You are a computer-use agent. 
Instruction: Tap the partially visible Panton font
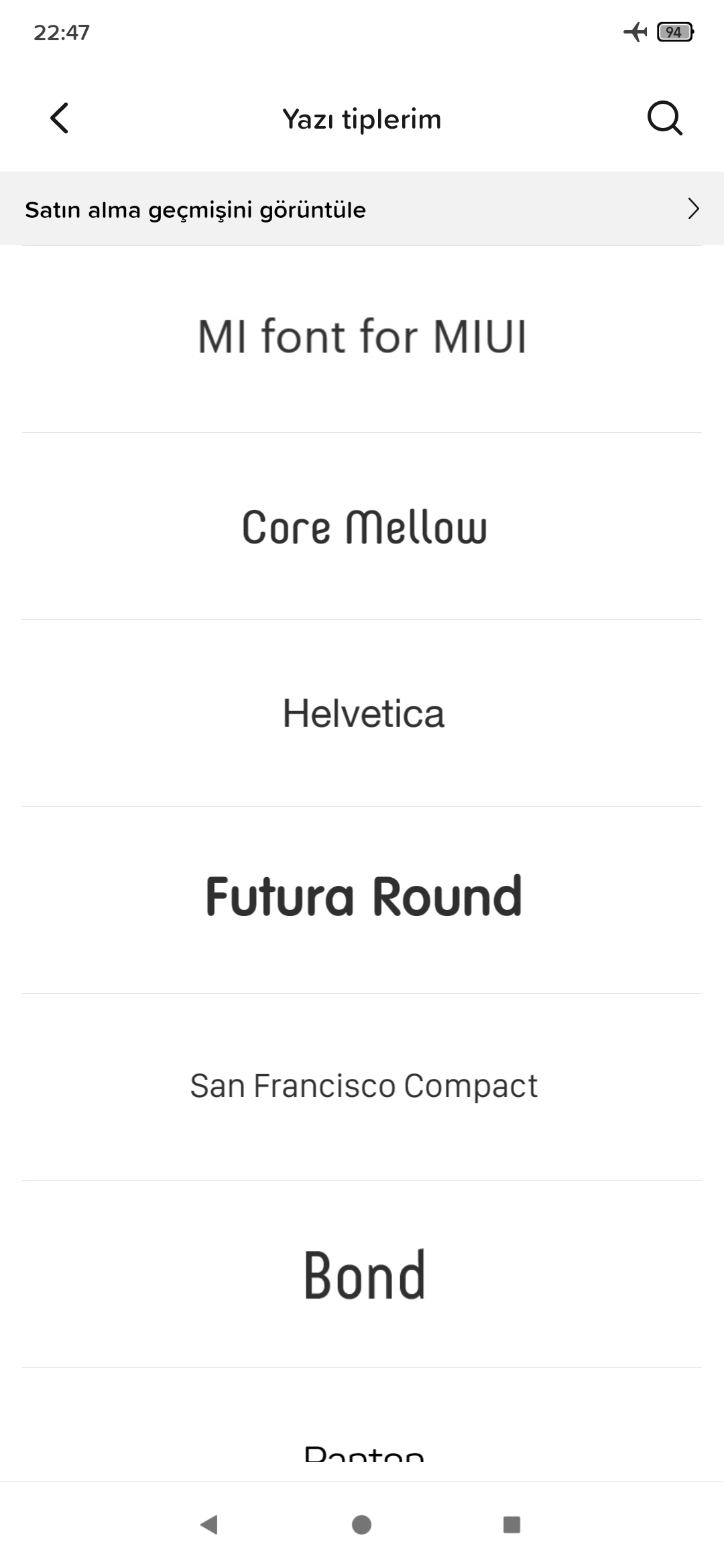[x=362, y=1424]
